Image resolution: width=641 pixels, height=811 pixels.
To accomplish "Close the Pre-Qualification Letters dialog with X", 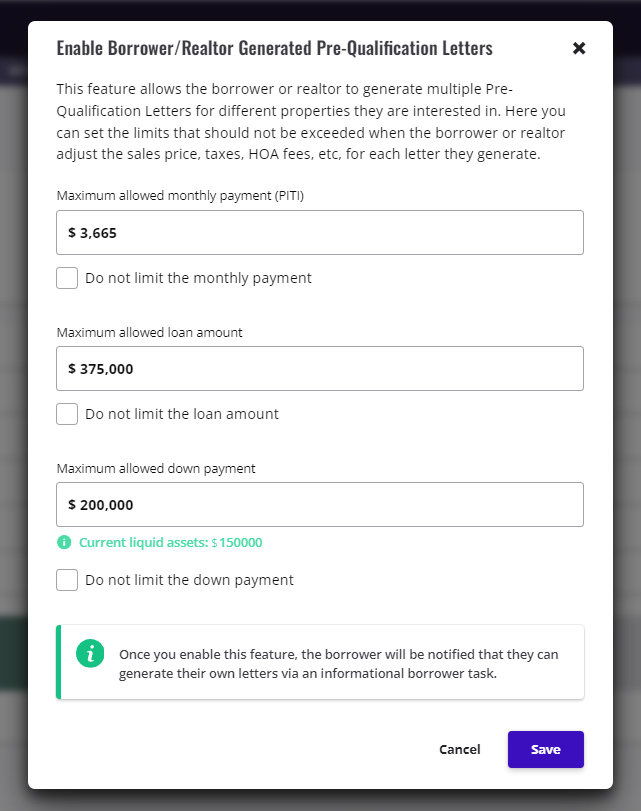I will (579, 48).
